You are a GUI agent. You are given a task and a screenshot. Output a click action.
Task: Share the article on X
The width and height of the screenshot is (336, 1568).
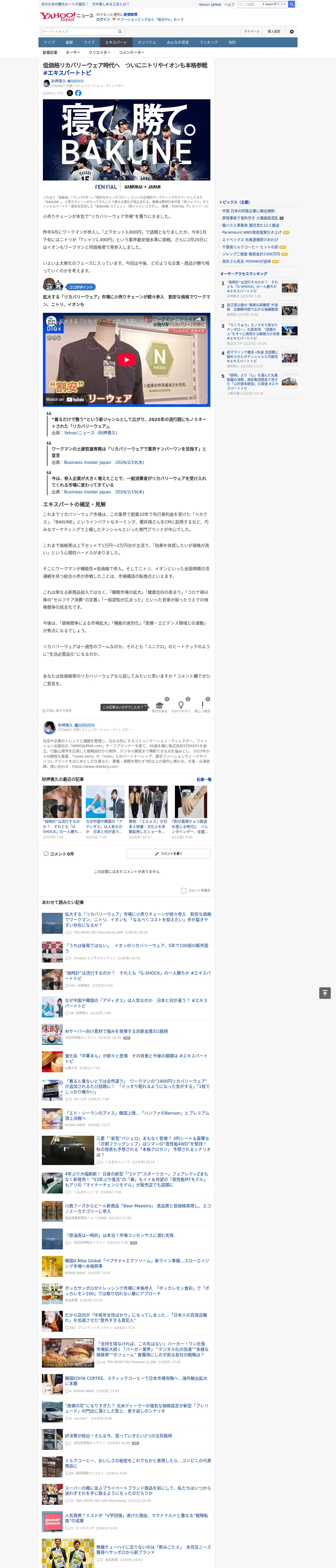click(70, 93)
